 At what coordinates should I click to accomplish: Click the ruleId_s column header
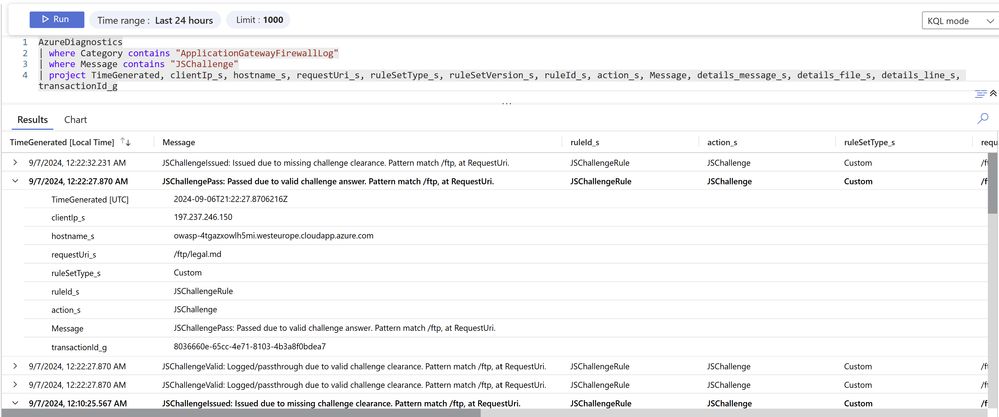(x=586, y=143)
